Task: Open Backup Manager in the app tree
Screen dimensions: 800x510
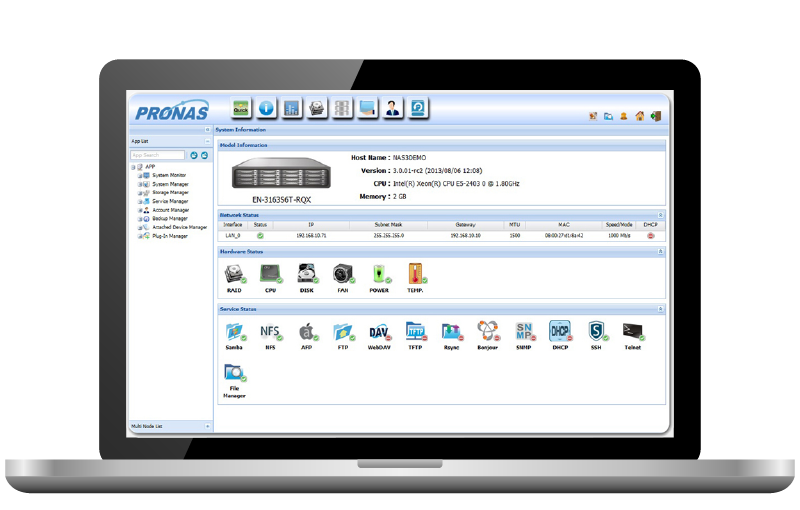Action: tap(169, 219)
